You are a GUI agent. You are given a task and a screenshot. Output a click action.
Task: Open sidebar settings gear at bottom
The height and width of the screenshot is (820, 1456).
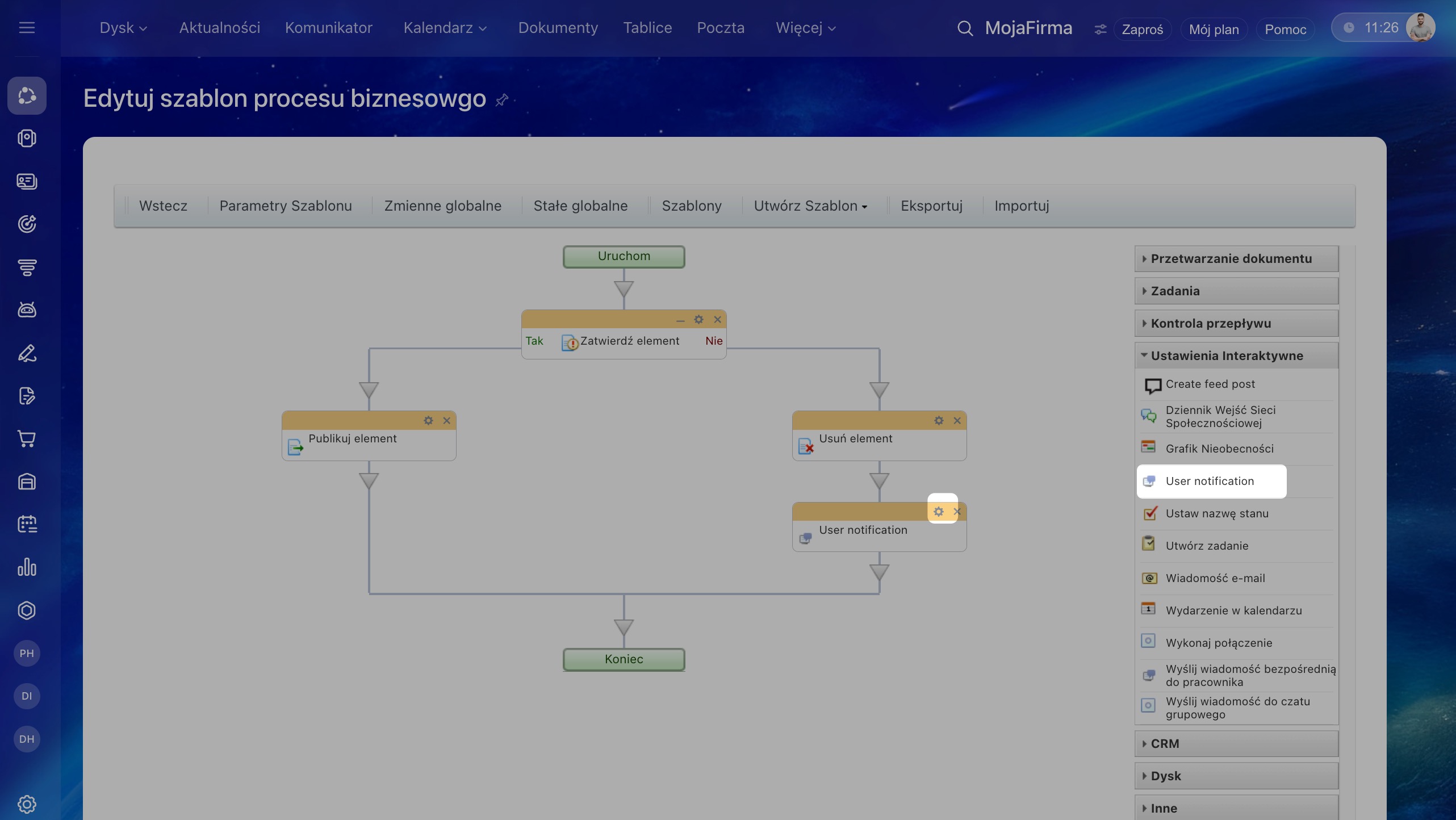coord(27,804)
